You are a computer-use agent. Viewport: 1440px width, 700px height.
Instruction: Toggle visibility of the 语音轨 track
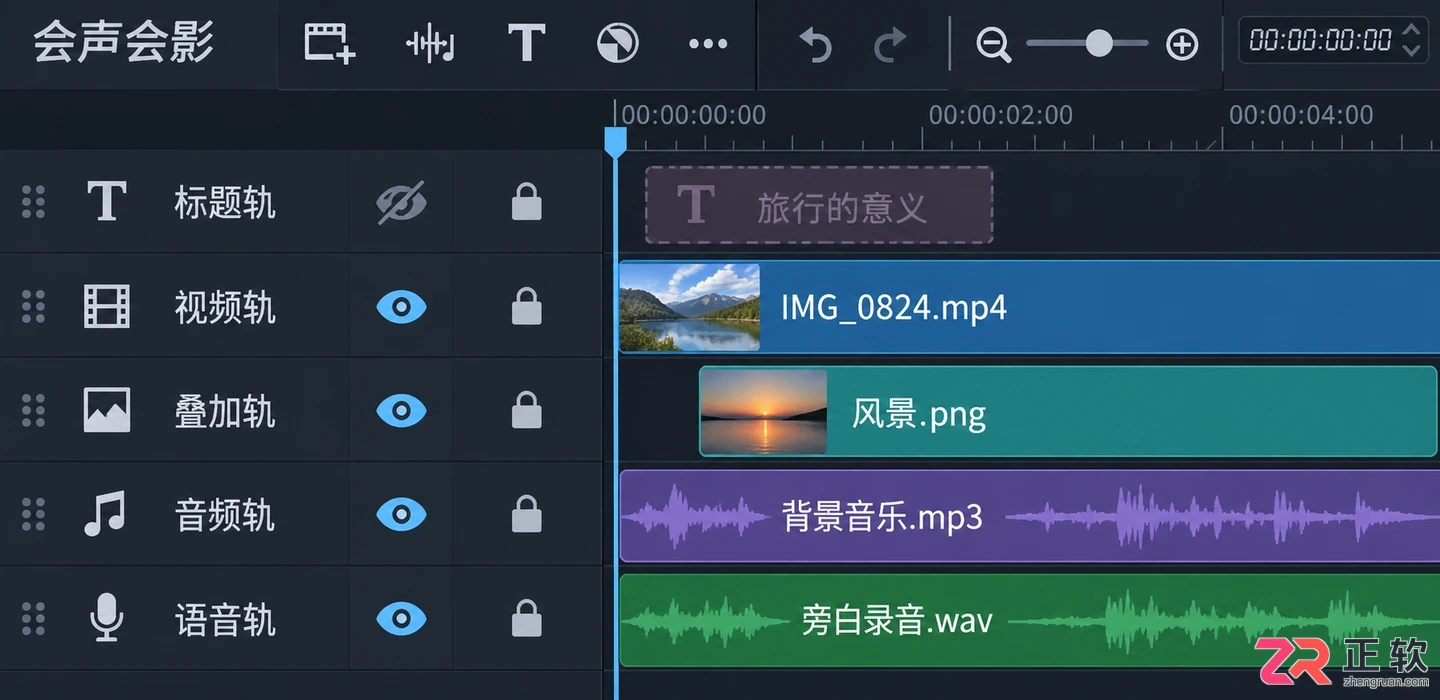401,619
